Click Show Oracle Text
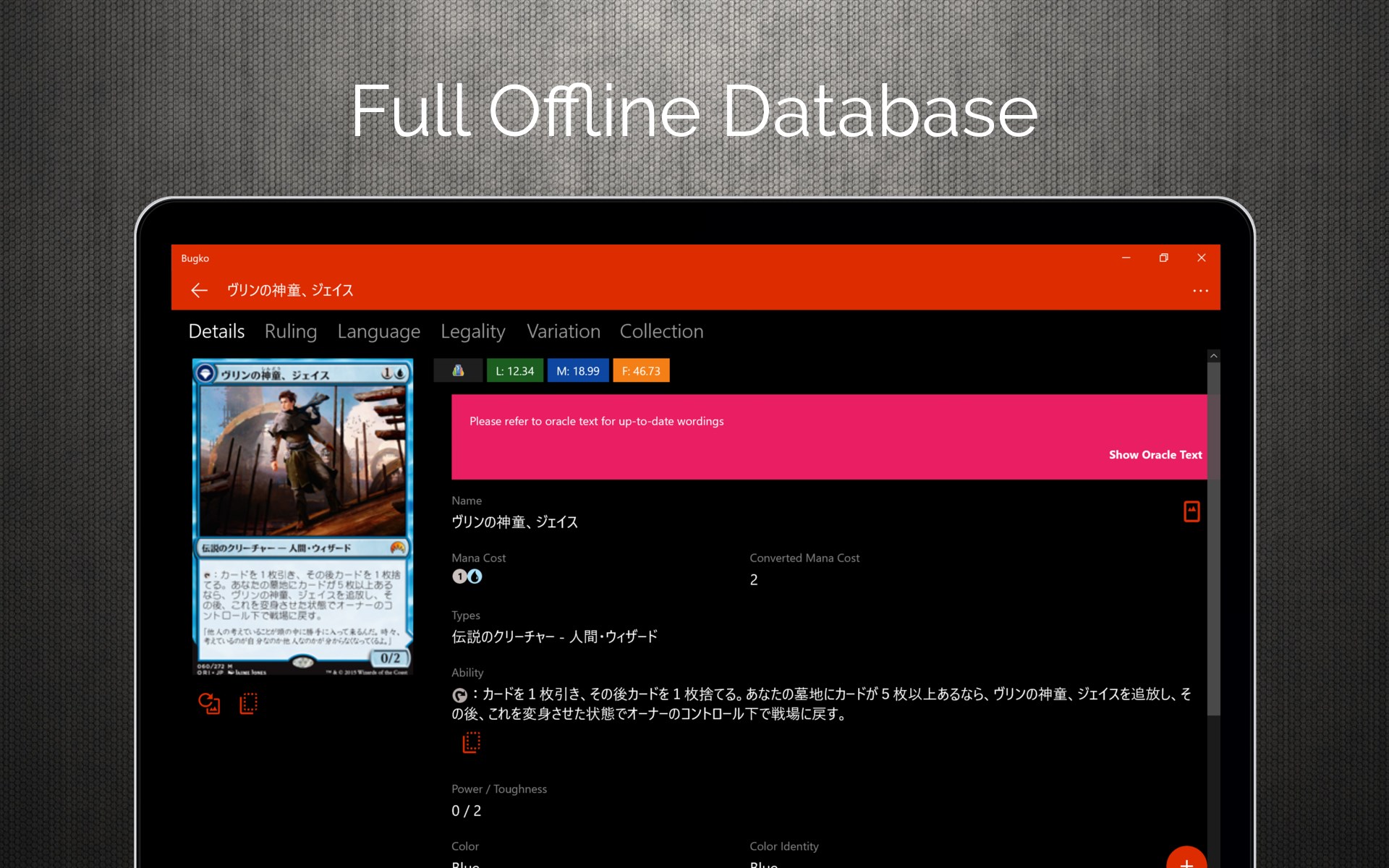This screenshot has width=1389, height=868. (1155, 454)
